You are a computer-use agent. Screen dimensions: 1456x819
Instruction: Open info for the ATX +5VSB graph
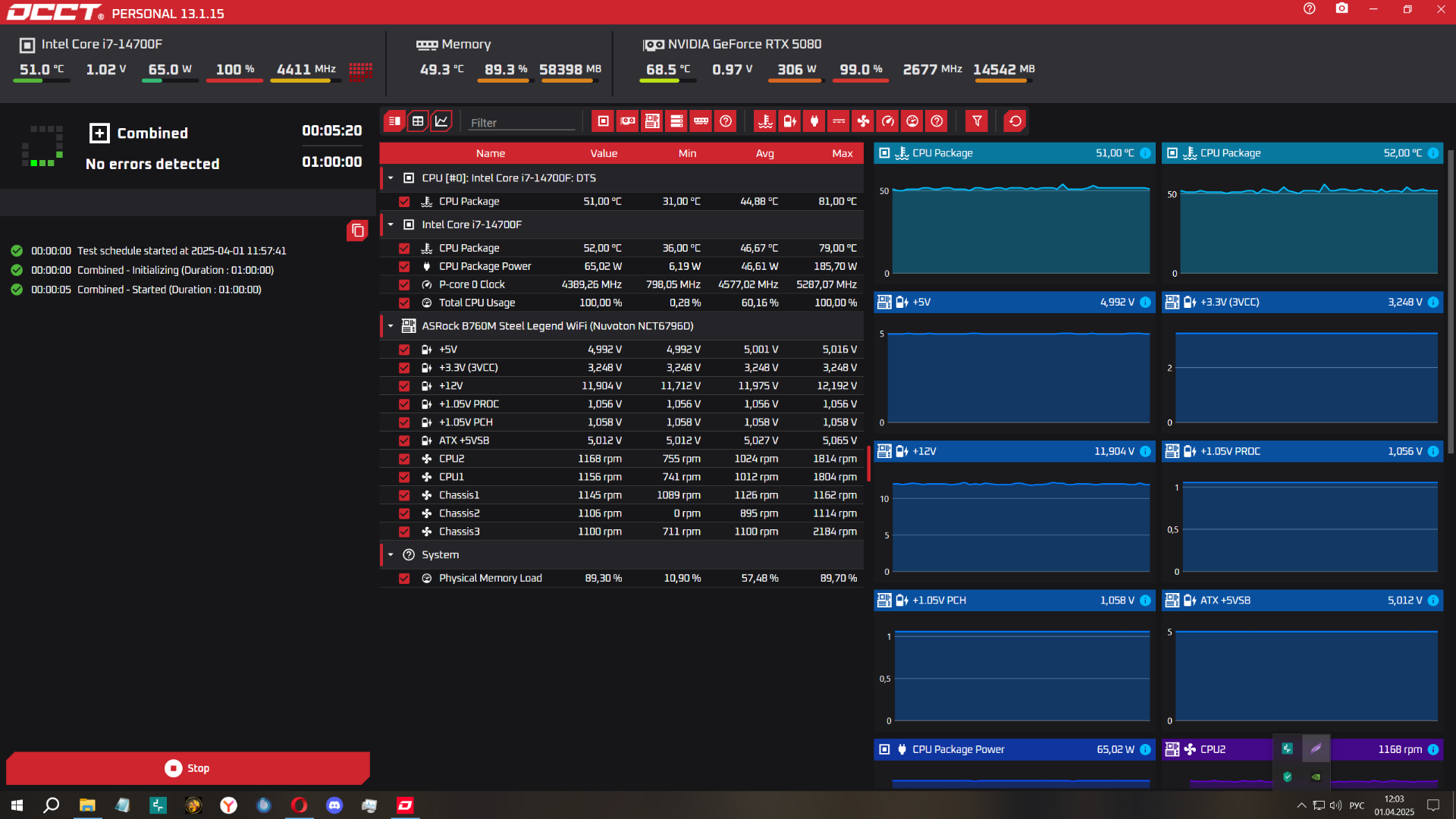click(x=1433, y=601)
